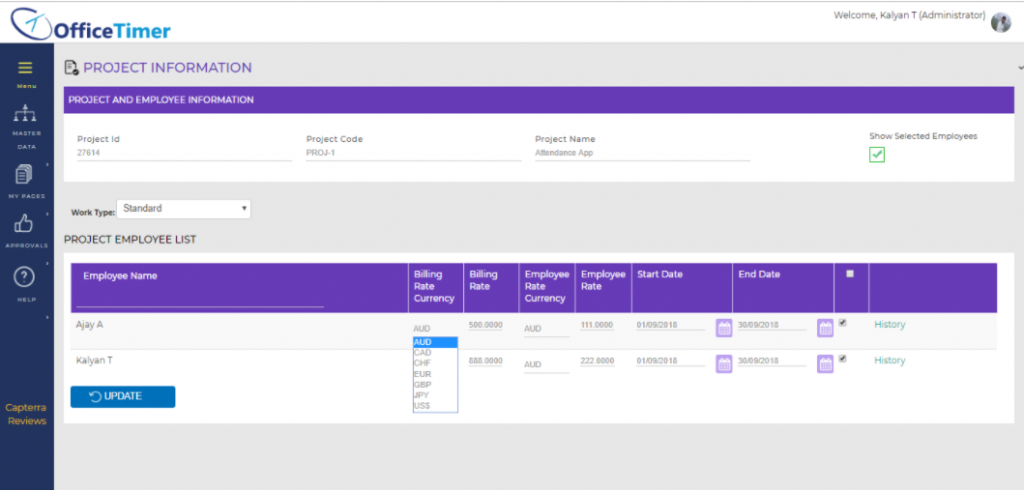
Task: Open History link for Kalyan T
Action: [889, 361]
